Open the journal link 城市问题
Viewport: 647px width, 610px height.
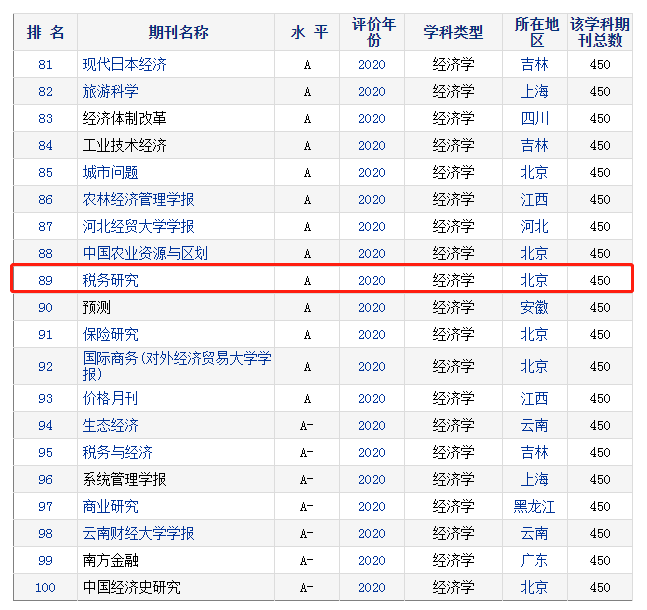click(111, 172)
